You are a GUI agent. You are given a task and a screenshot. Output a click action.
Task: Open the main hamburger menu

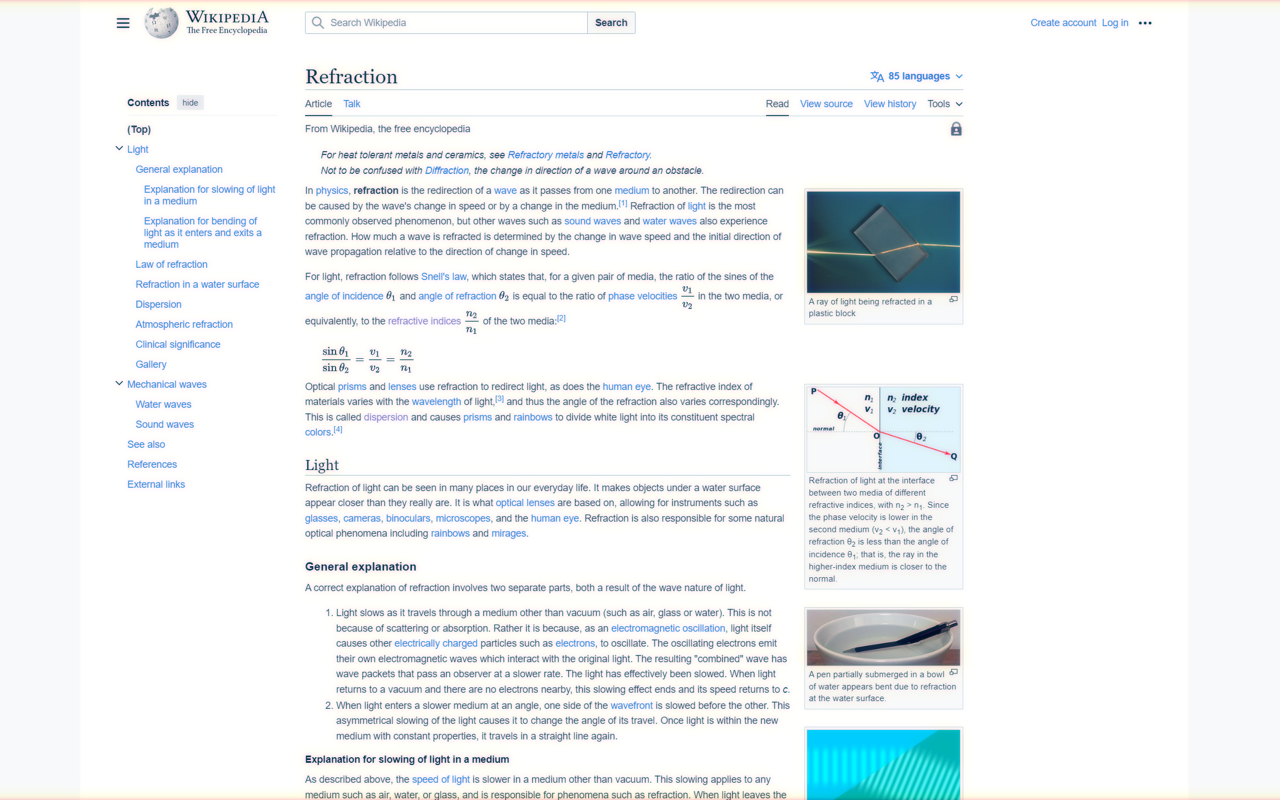[123, 22]
